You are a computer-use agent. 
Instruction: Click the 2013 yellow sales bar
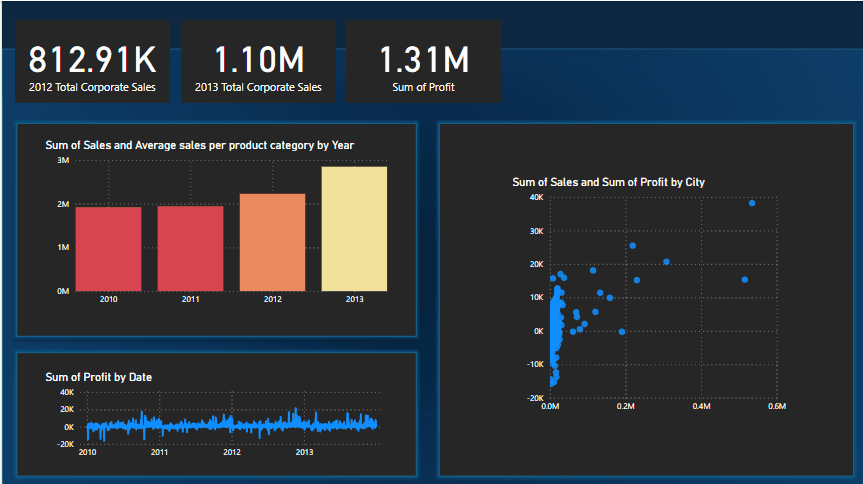(354, 229)
